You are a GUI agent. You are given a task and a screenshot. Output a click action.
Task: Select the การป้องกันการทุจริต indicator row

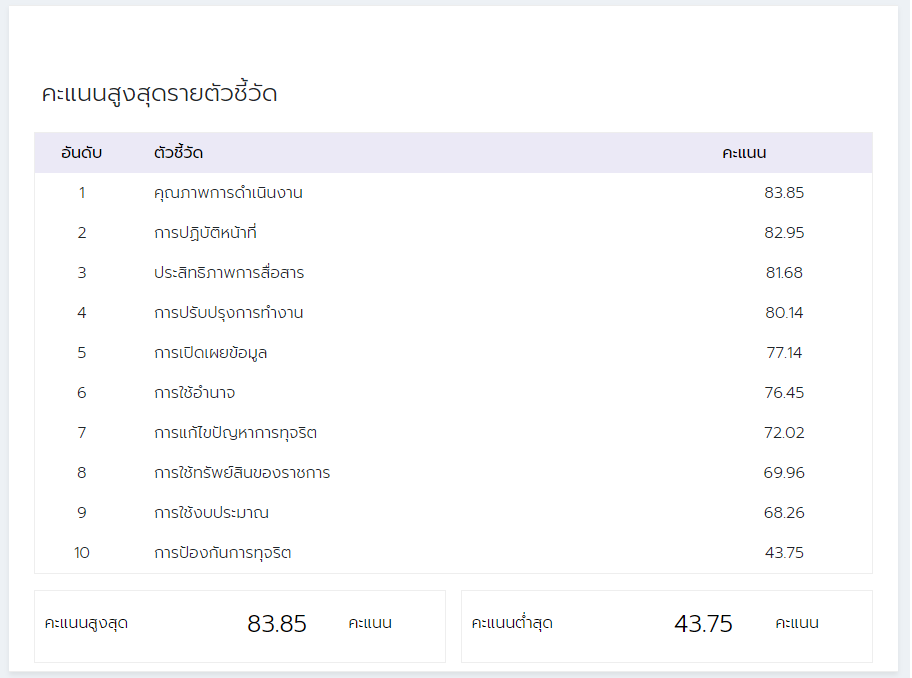tap(223, 553)
